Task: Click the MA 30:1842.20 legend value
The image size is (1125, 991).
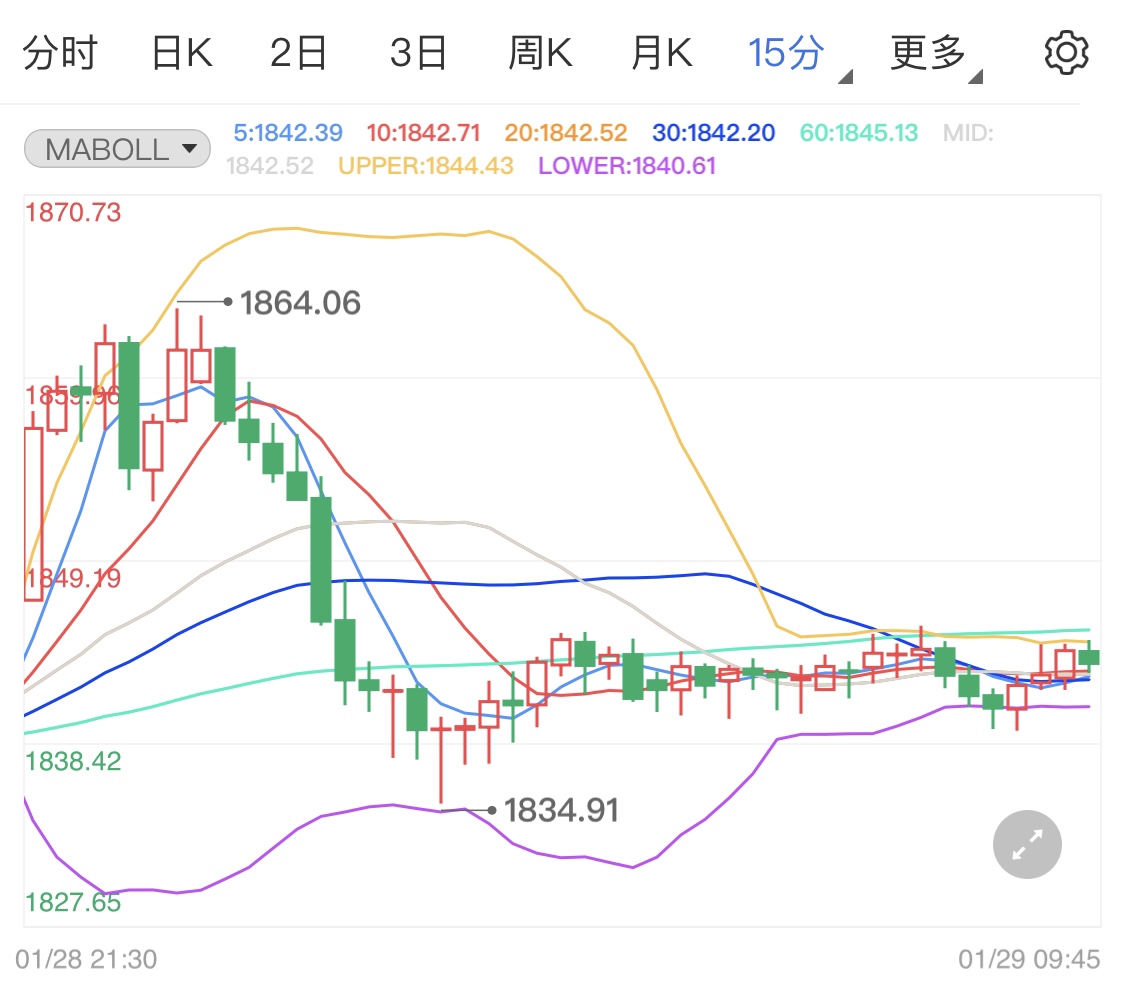Action: click(x=713, y=133)
